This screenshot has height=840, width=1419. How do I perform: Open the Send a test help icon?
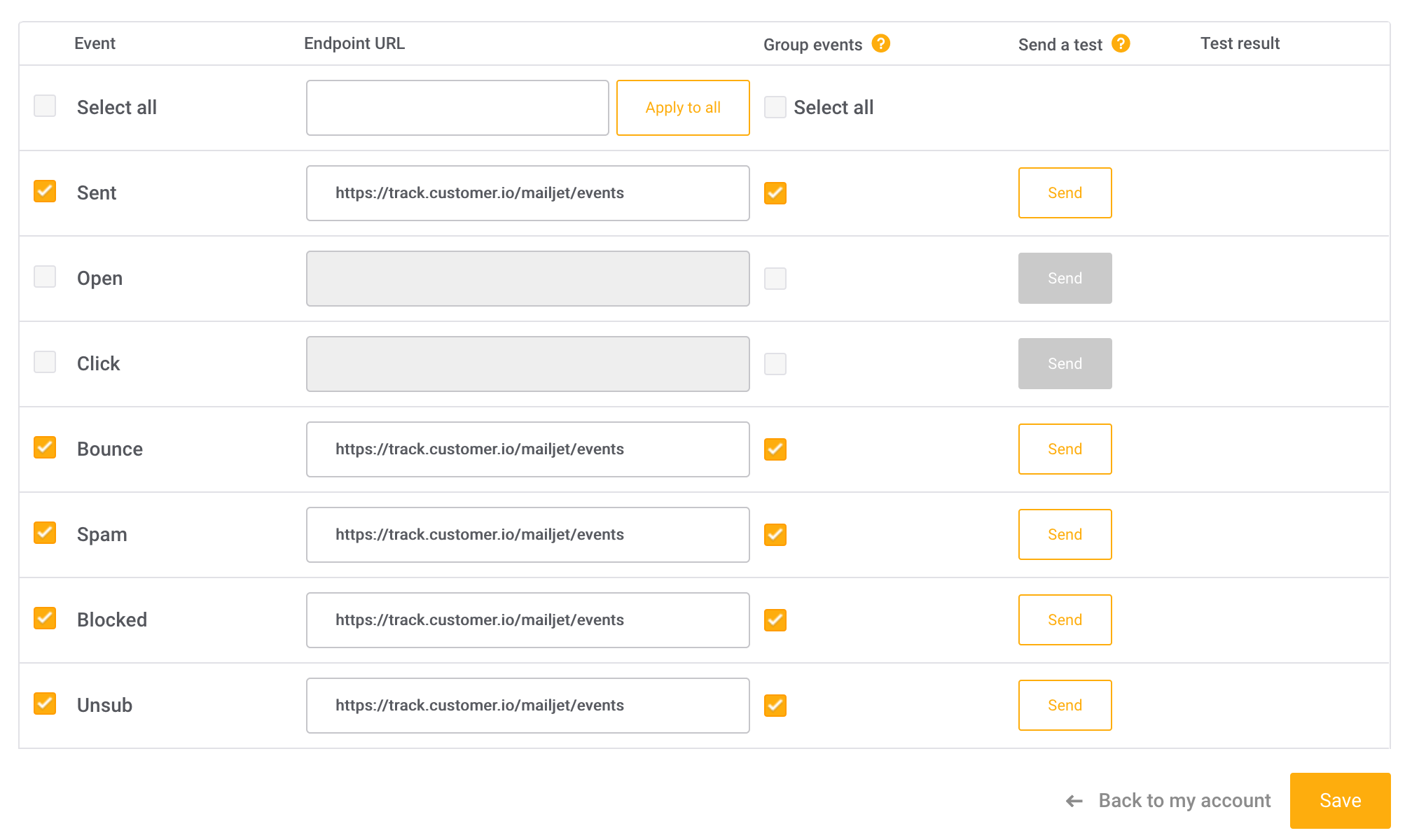coord(1121,43)
